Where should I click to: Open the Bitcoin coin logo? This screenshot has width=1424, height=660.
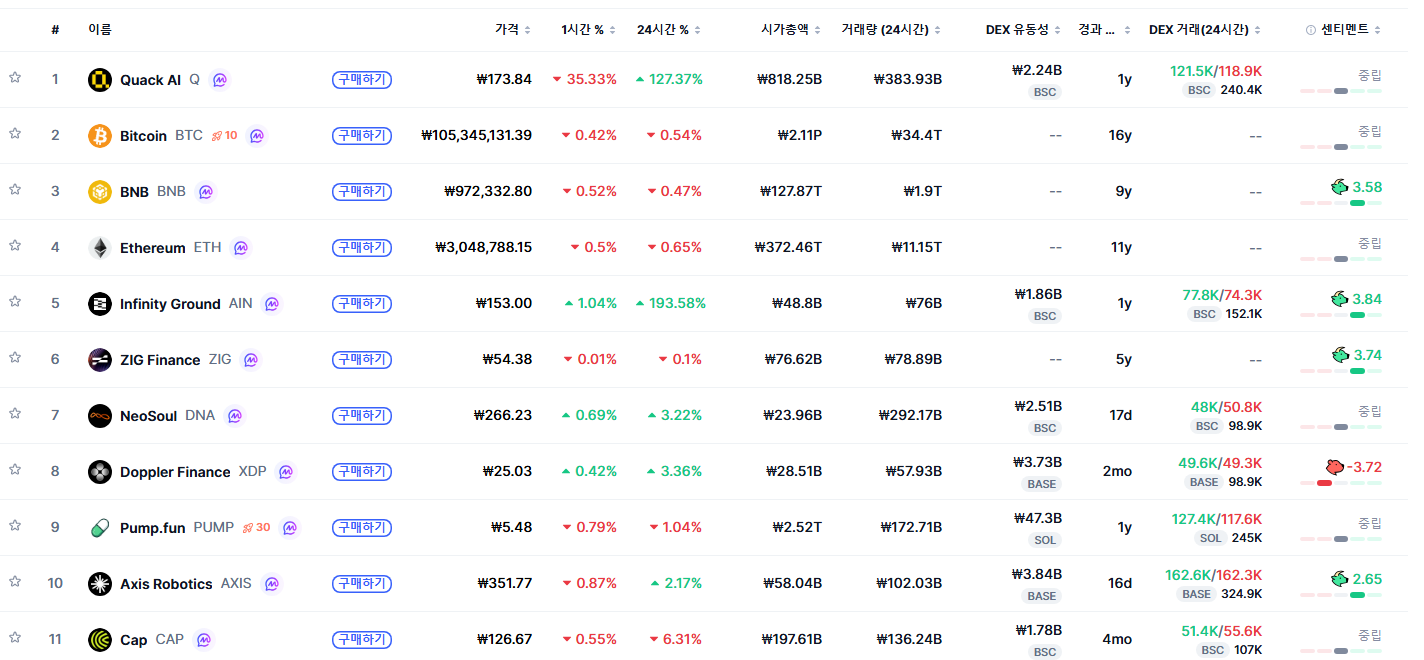[99, 136]
